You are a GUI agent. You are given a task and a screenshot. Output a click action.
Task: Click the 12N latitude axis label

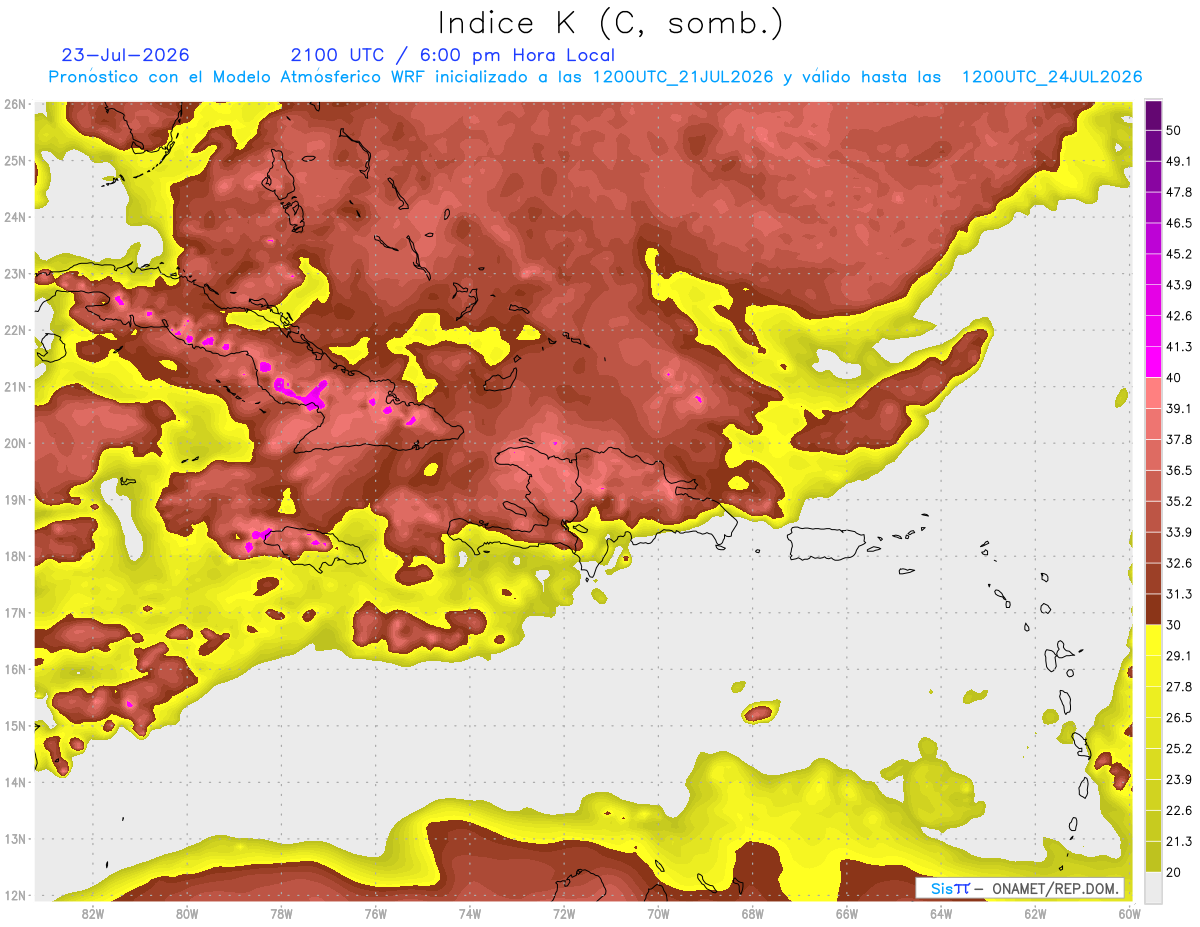(x=15, y=895)
